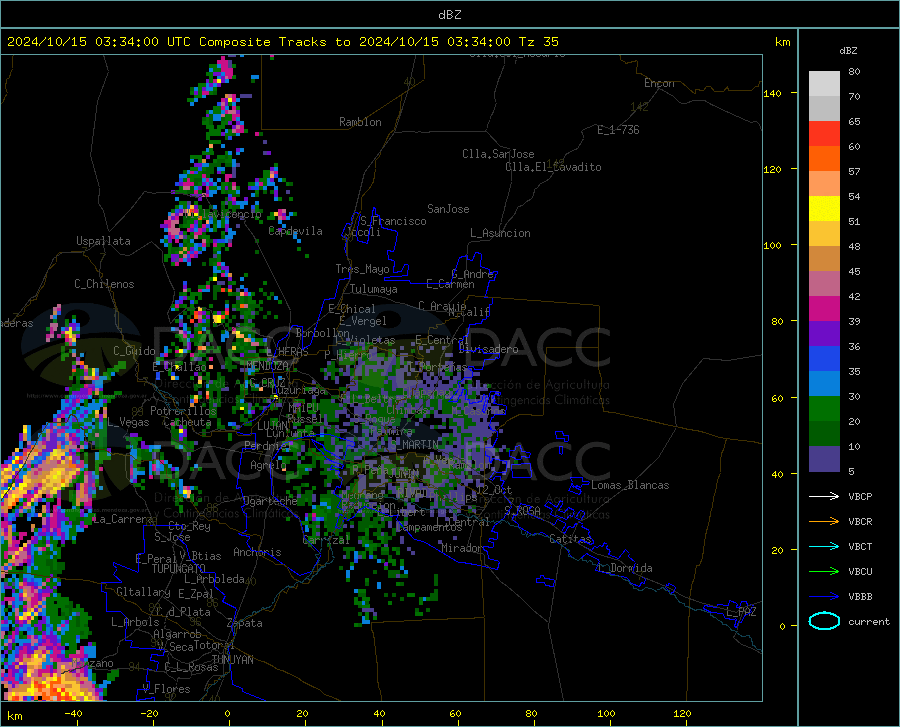Click the L_Dormida place label

click(624, 568)
